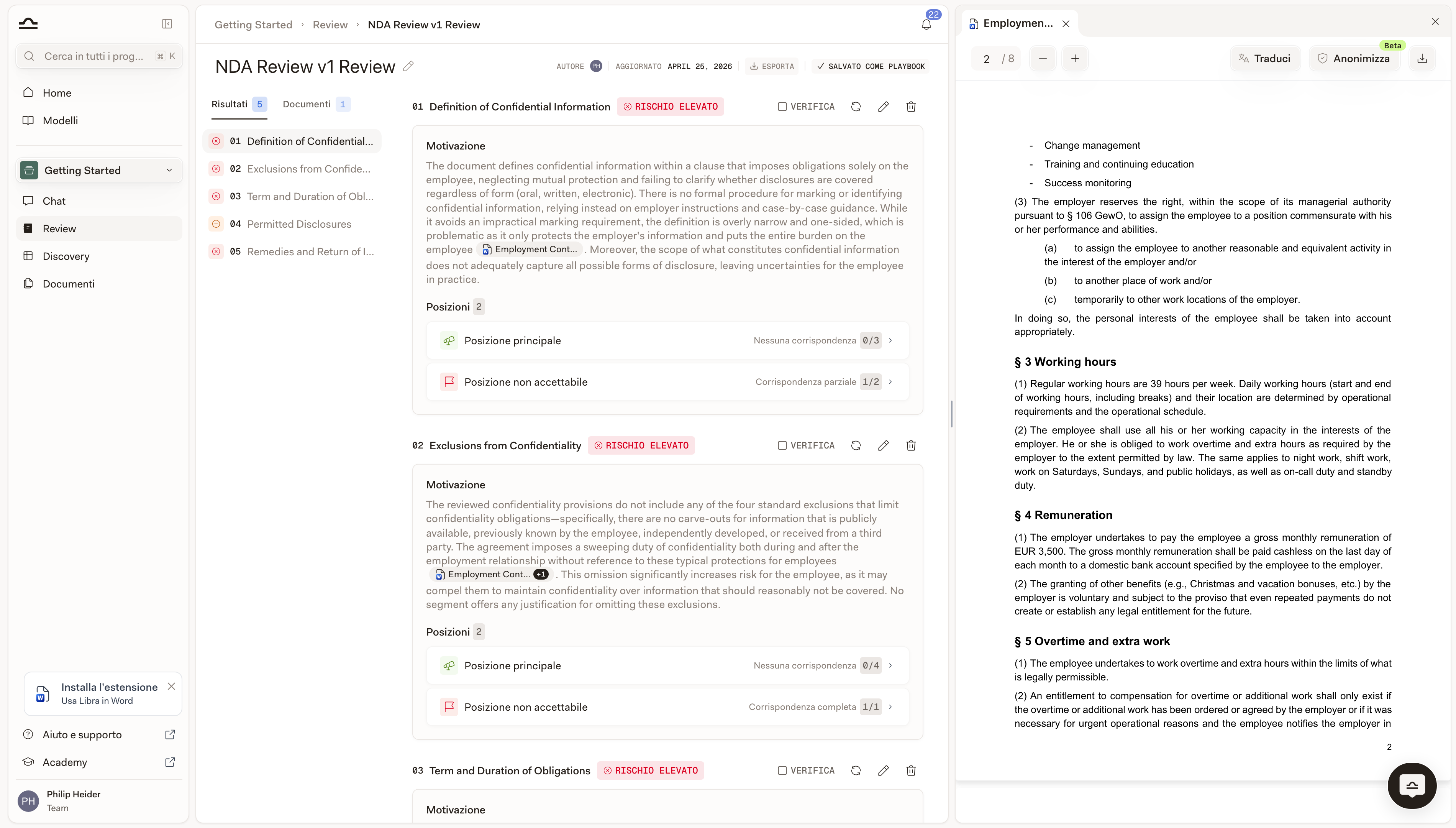Expand the Getting Started project dropdown
This screenshot has width=1456, height=828.
(x=100, y=171)
